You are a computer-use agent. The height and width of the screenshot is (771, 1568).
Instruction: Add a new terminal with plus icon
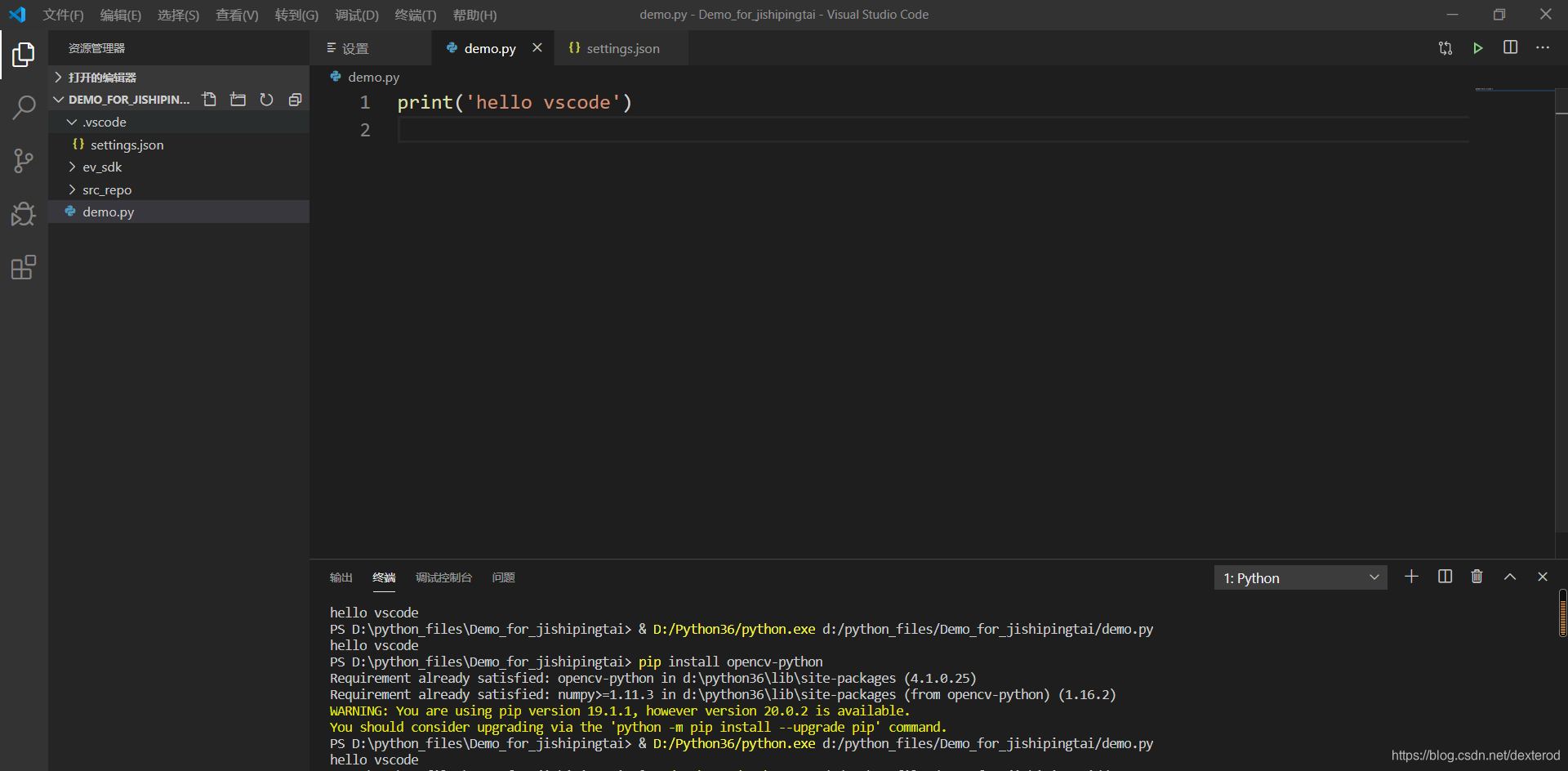click(1411, 577)
